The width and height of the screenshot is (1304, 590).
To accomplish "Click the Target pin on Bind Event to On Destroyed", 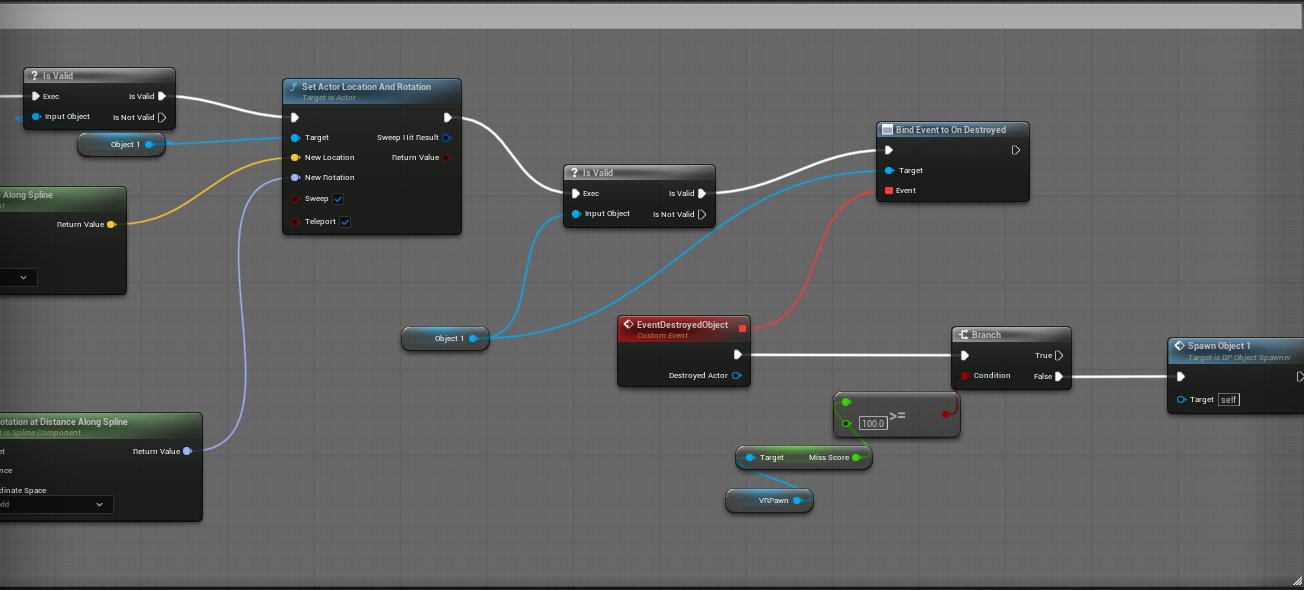I will click(x=889, y=171).
